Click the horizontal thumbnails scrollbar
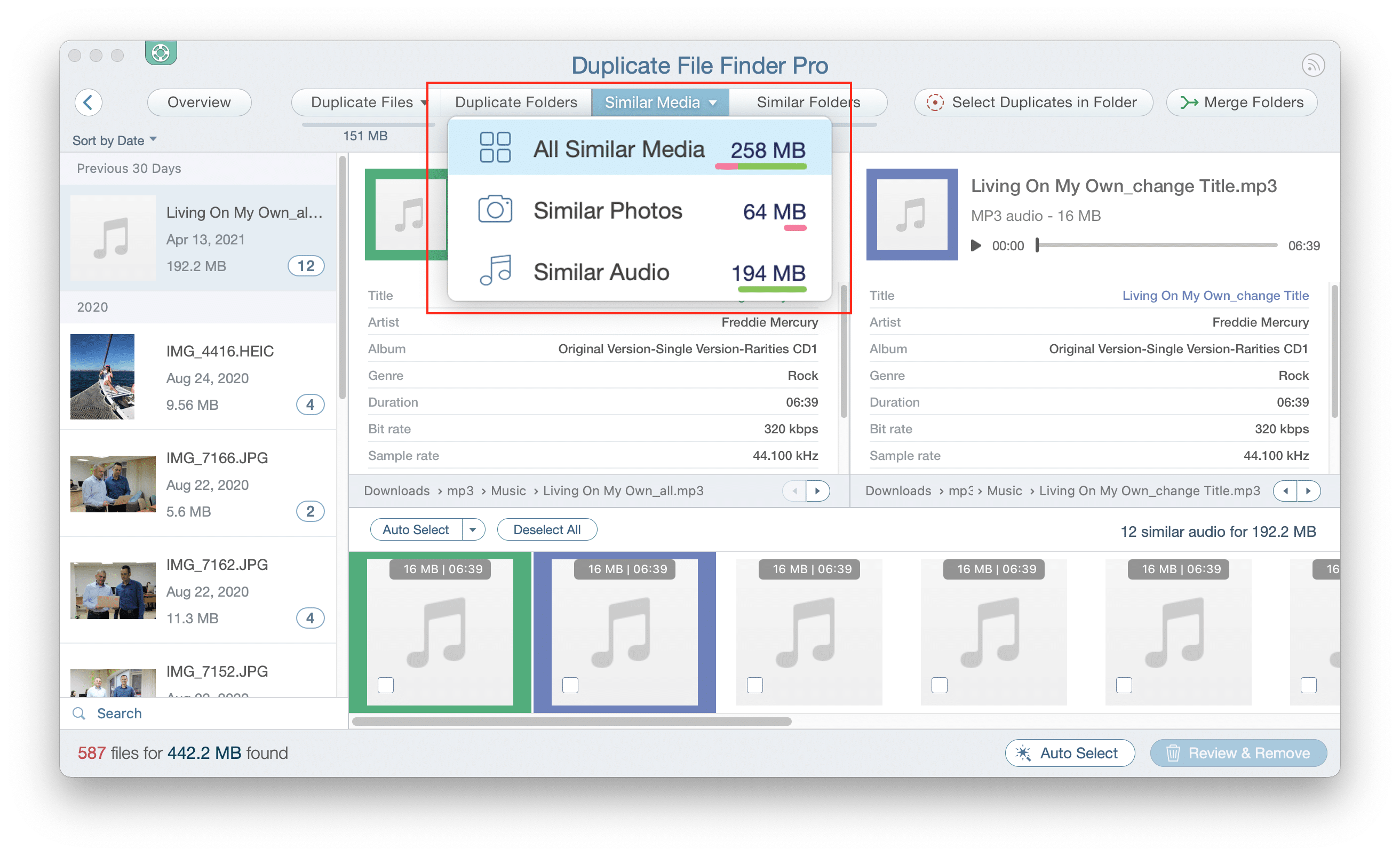Image resolution: width=1400 pixels, height=856 pixels. (571, 722)
